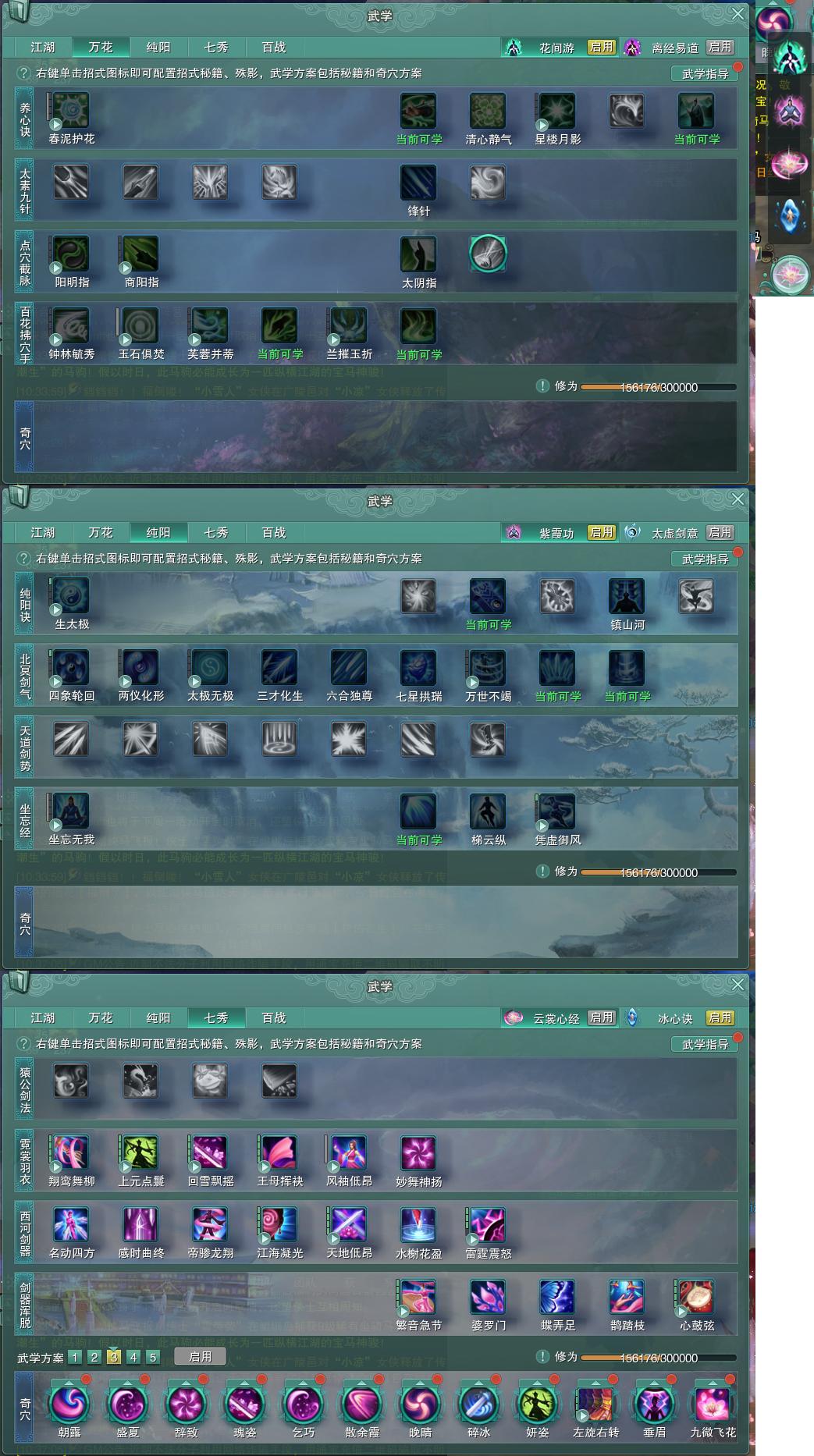Click the 翔鸾舞柳 skill icon
This screenshot has width=814, height=1456.
pyautogui.click(x=71, y=1153)
